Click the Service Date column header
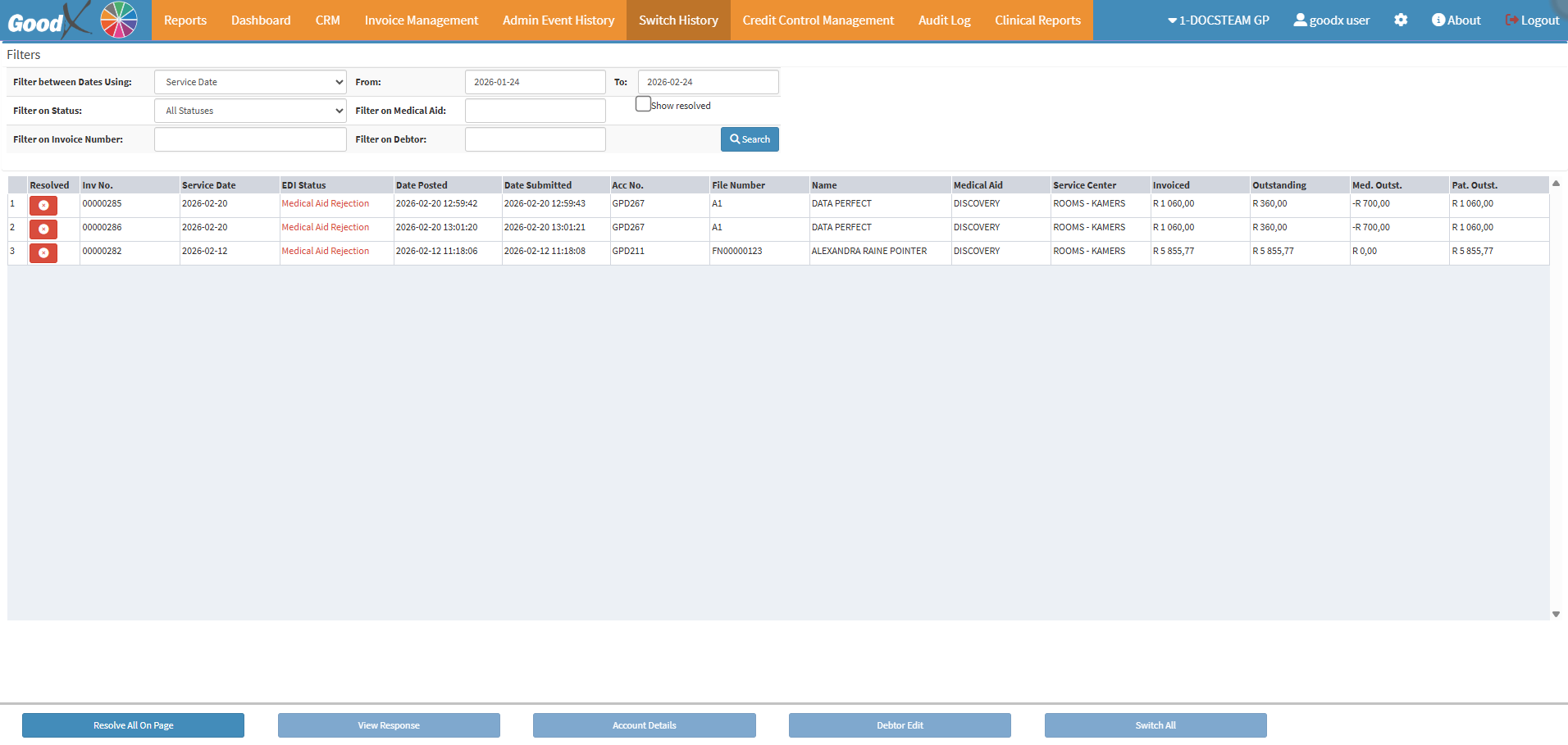1568x745 pixels. [230, 185]
